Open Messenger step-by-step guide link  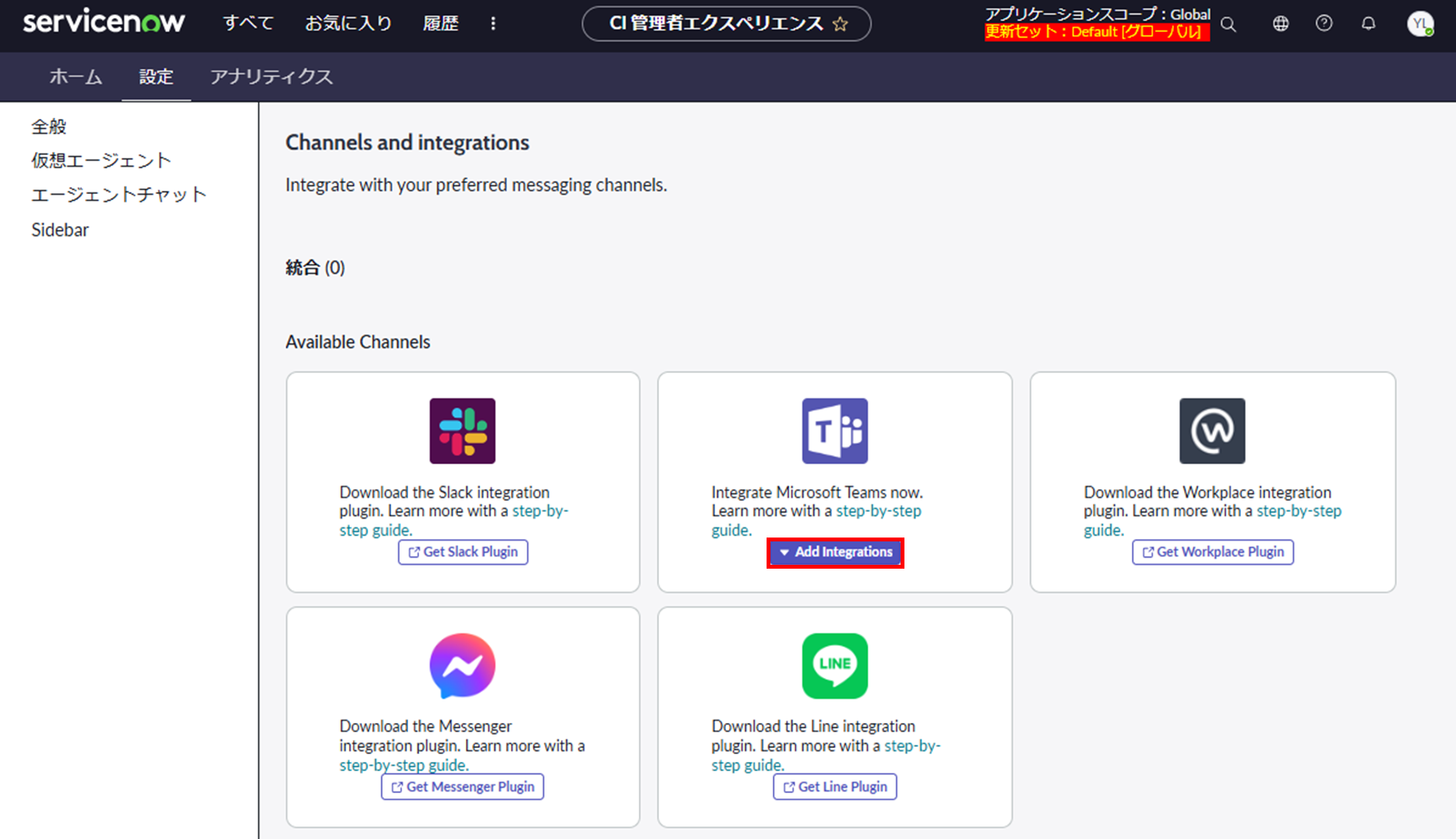pyautogui.click(x=404, y=765)
